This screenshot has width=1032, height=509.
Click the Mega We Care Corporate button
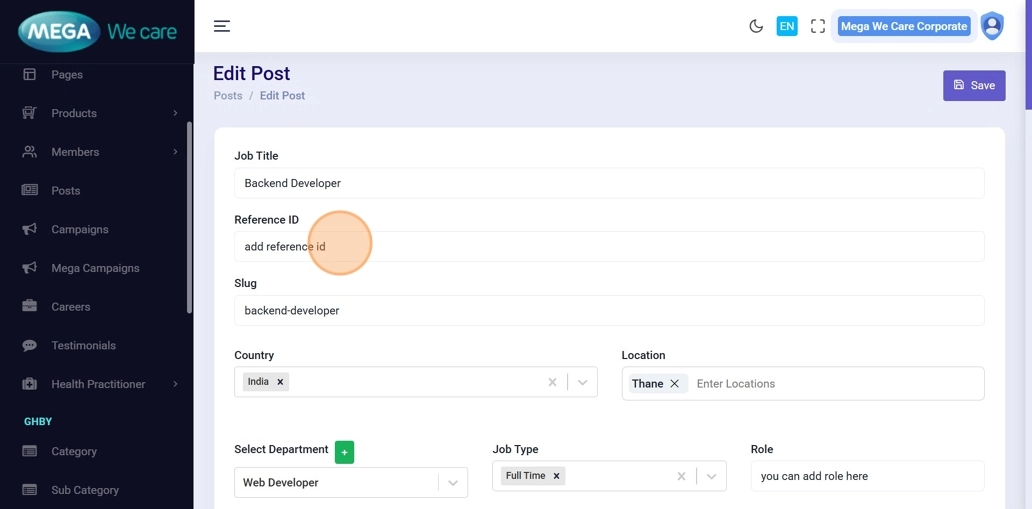click(903, 26)
